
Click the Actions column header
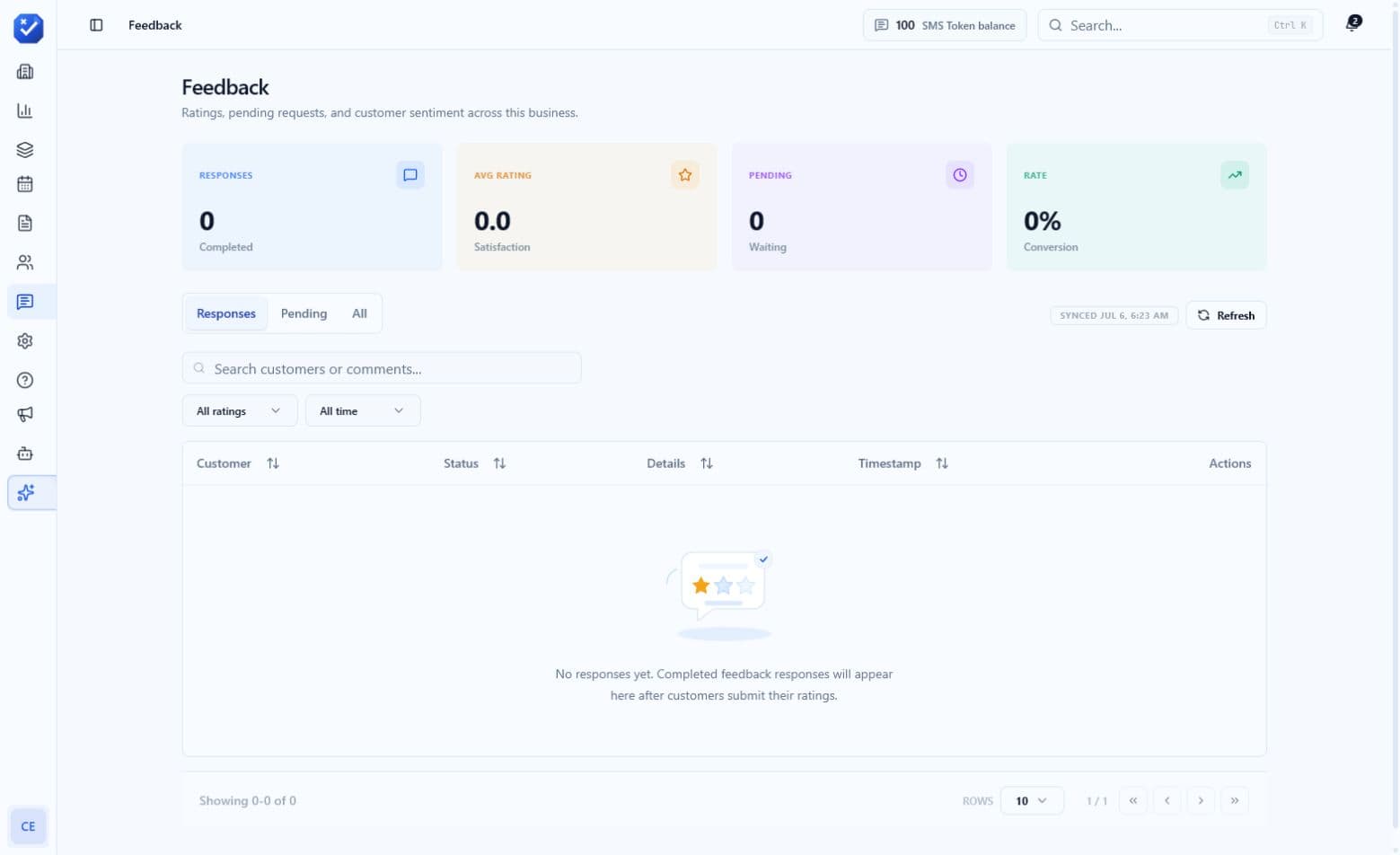(x=1229, y=463)
